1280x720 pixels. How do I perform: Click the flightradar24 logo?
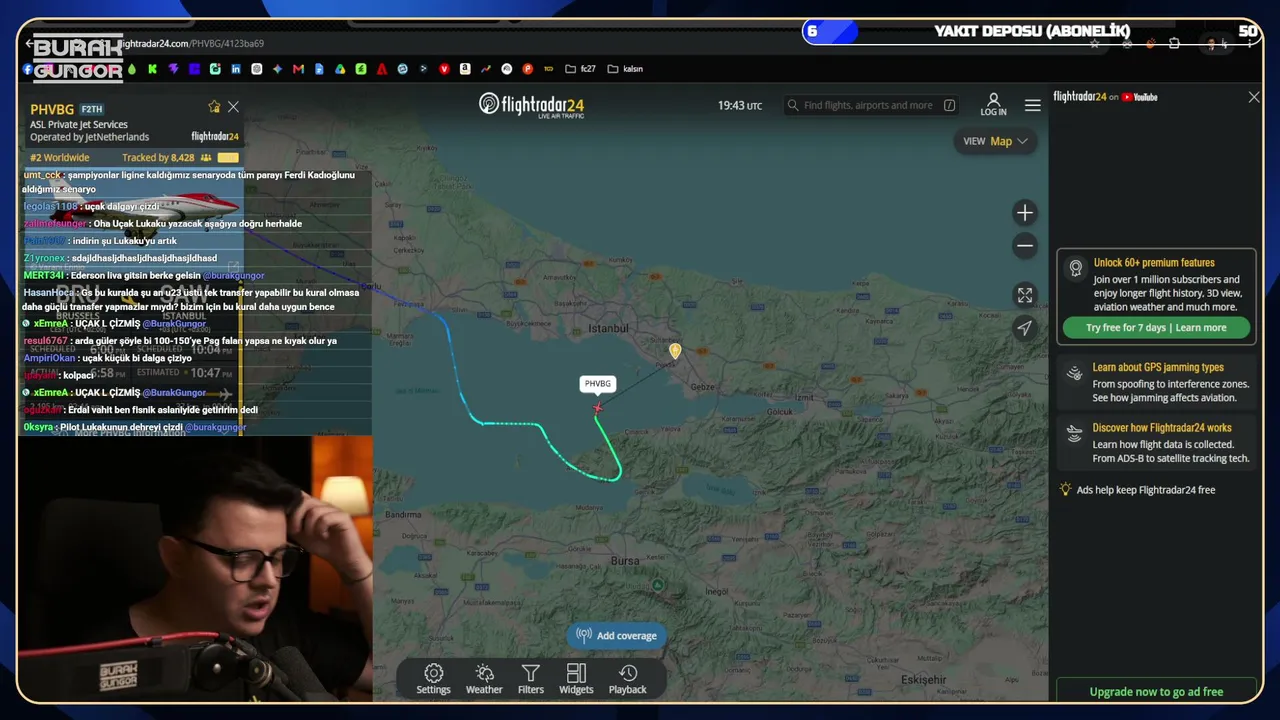[531, 105]
